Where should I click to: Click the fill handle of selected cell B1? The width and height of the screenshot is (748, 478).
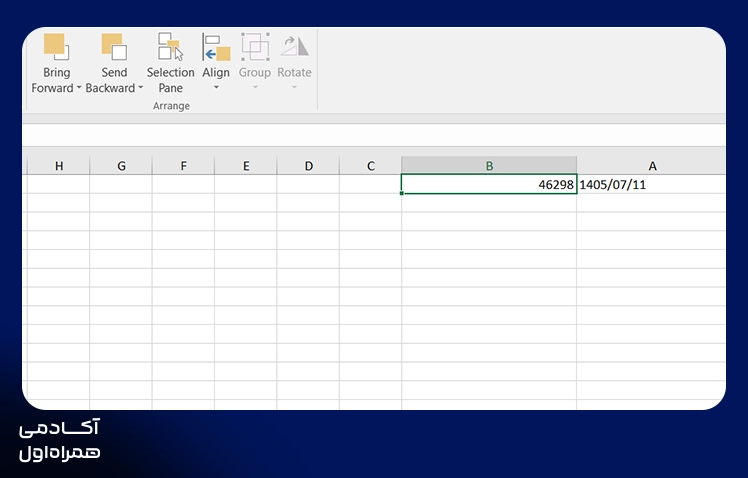402,193
